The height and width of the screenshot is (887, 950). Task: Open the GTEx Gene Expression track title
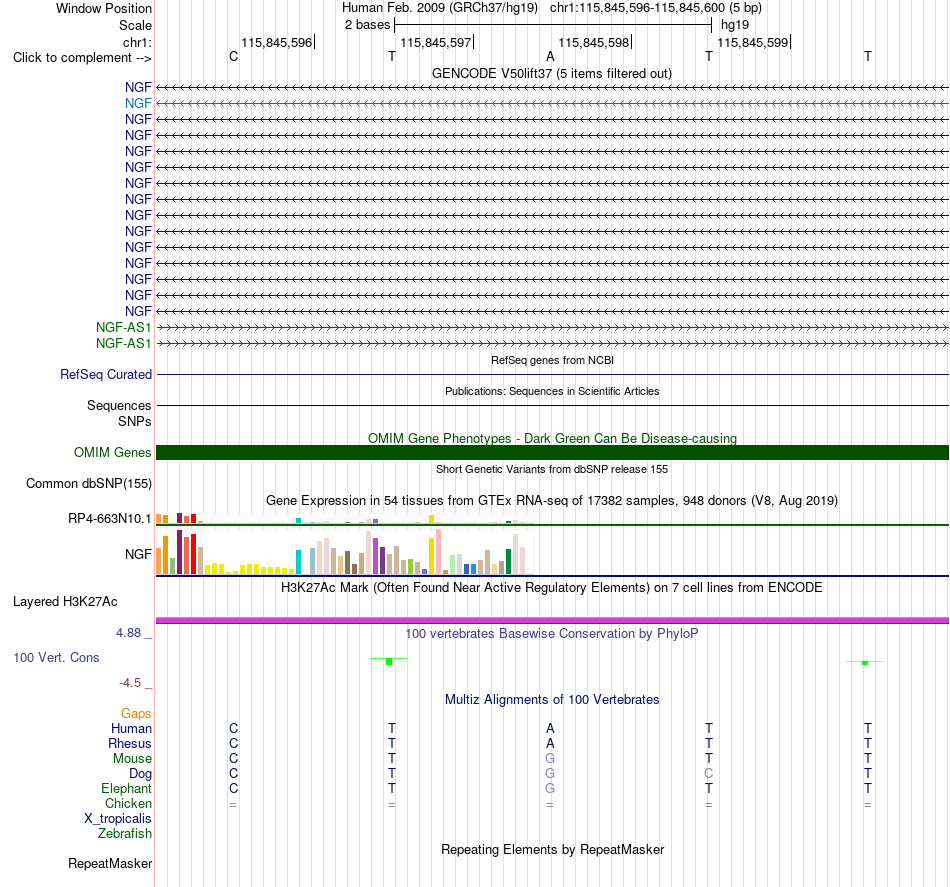[552, 500]
